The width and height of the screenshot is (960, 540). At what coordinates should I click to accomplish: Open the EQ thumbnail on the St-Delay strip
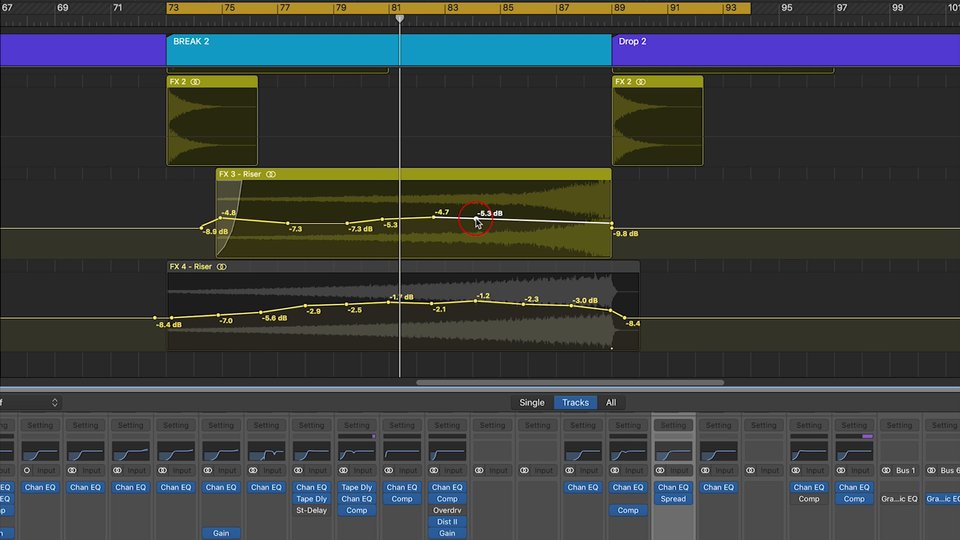click(311, 452)
